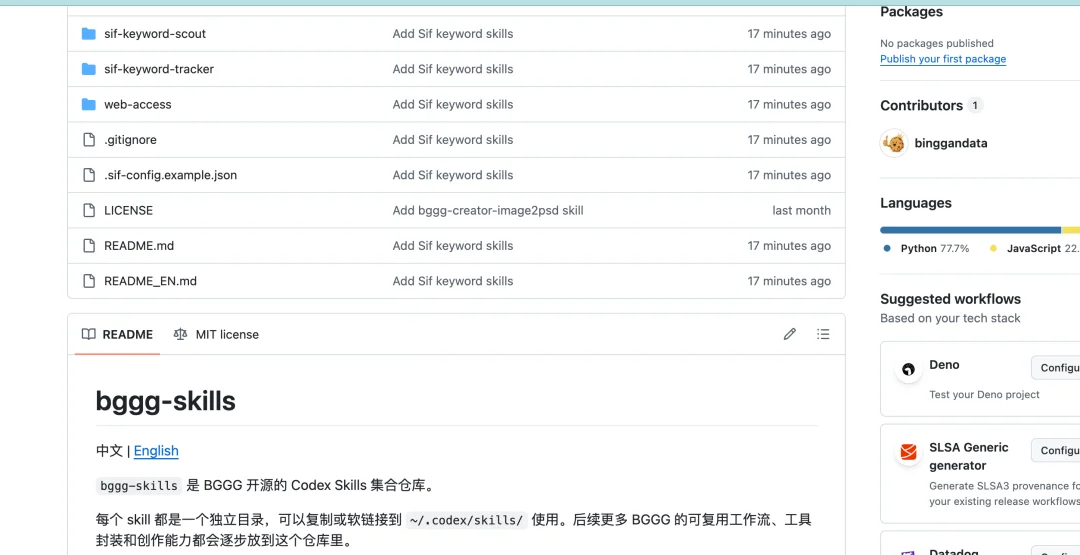Click the JavaScript language entry

pyautogui.click(x=1035, y=249)
